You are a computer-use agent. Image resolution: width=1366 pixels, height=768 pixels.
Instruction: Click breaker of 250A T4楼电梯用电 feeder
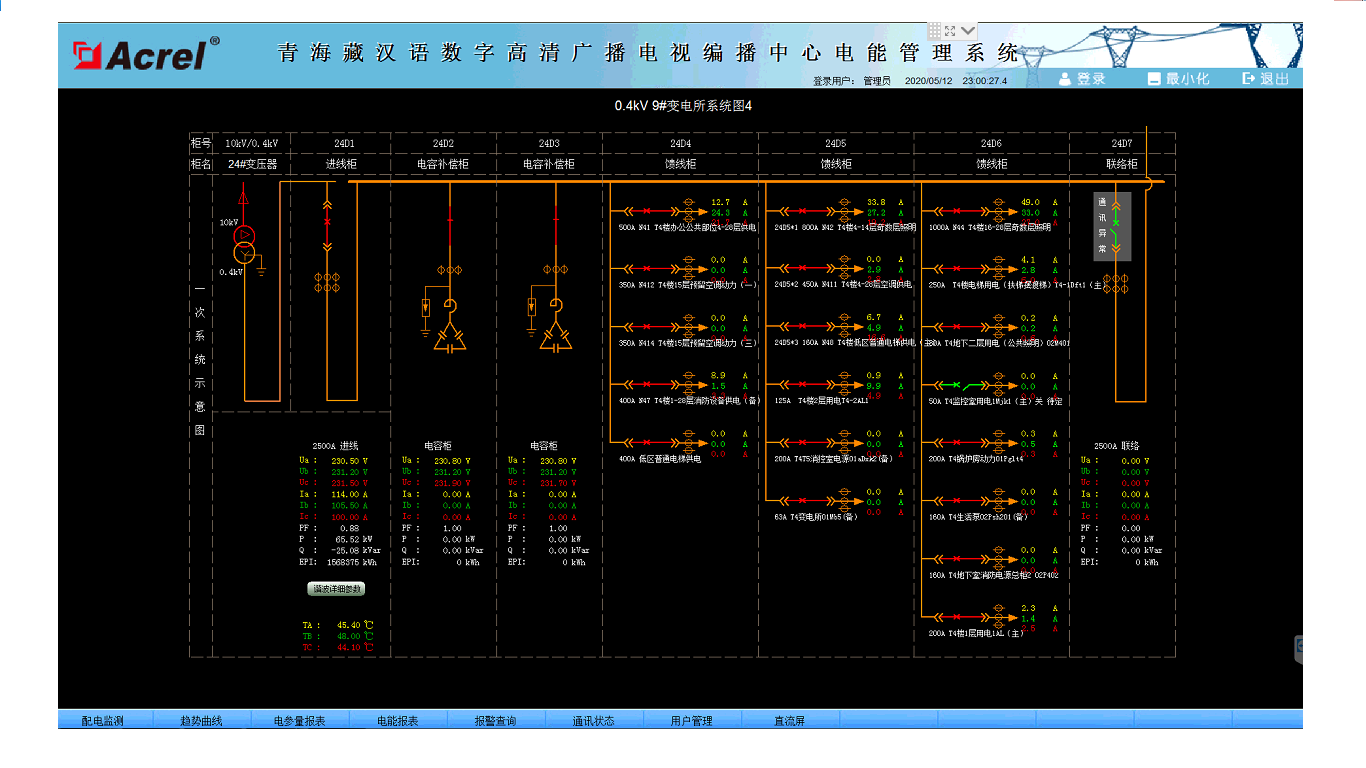pyautogui.click(x=957, y=269)
